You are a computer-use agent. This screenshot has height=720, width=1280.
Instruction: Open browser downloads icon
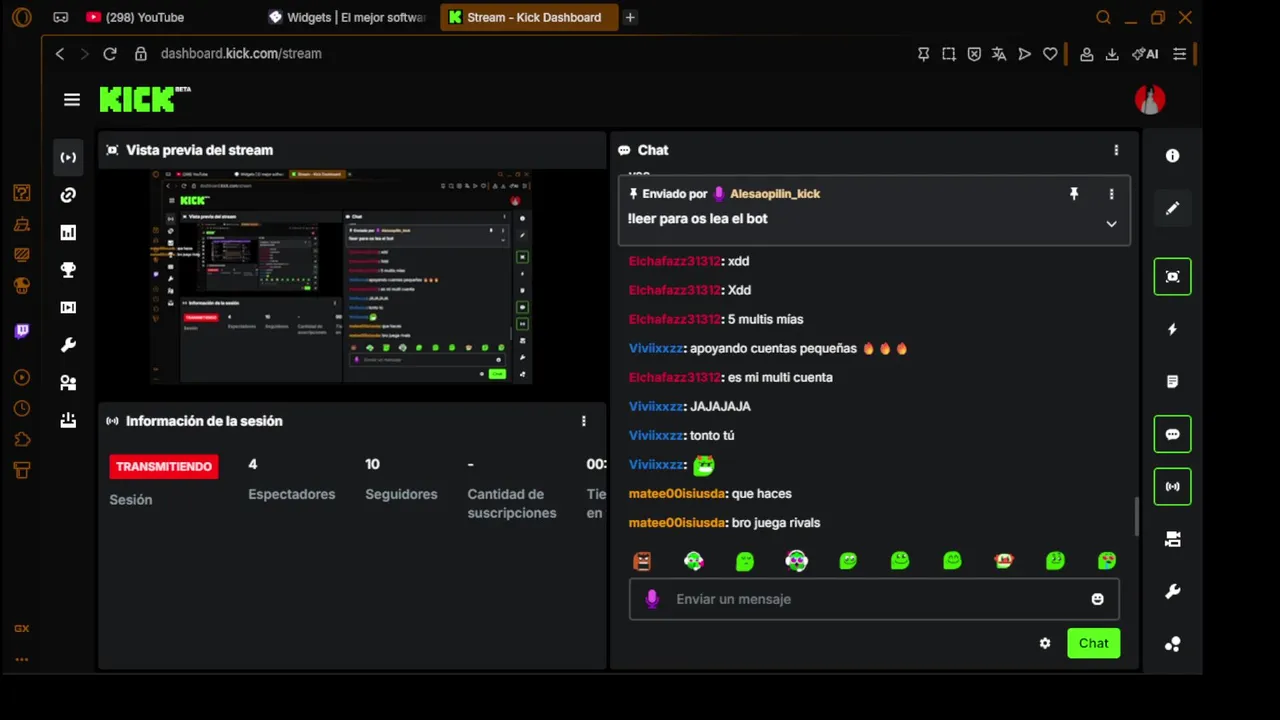pyautogui.click(x=1111, y=54)
